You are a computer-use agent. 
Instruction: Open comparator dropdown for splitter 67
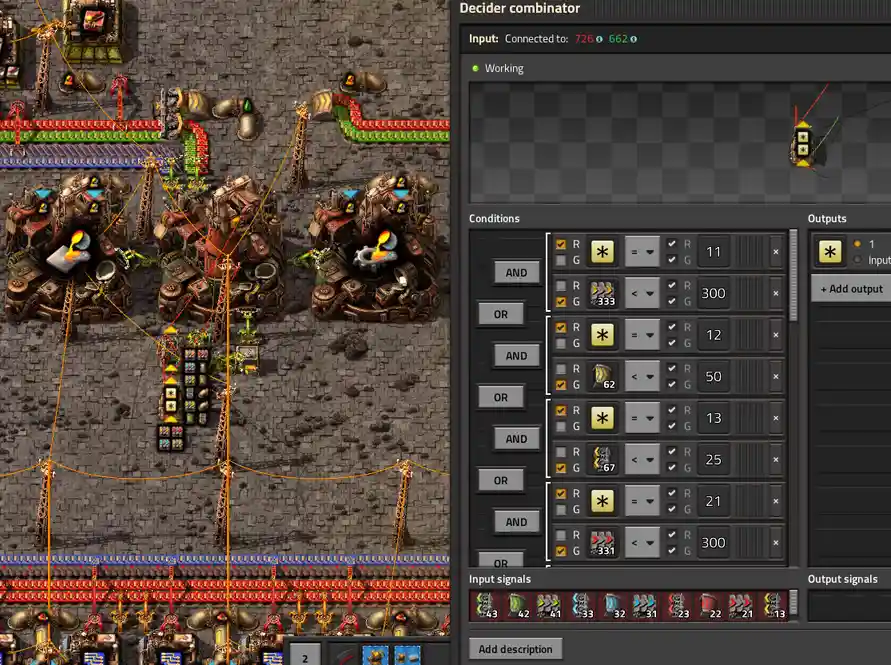tap(642, 459)
